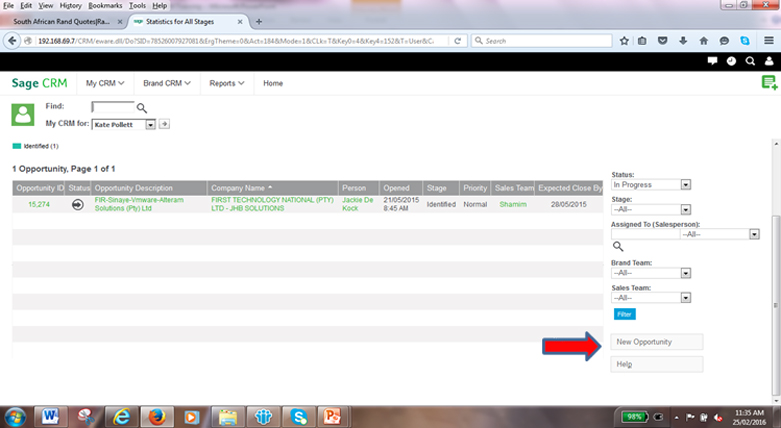
Task: Open Jackie De Kock person link
Action: point(358,204)
